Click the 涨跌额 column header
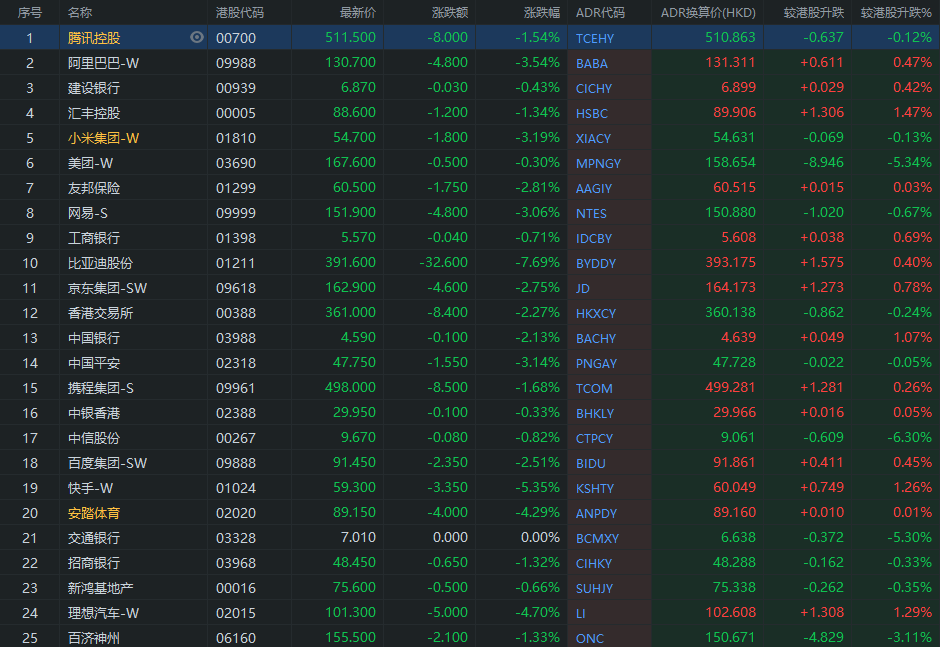940x647 pixels. pos(449,13)
